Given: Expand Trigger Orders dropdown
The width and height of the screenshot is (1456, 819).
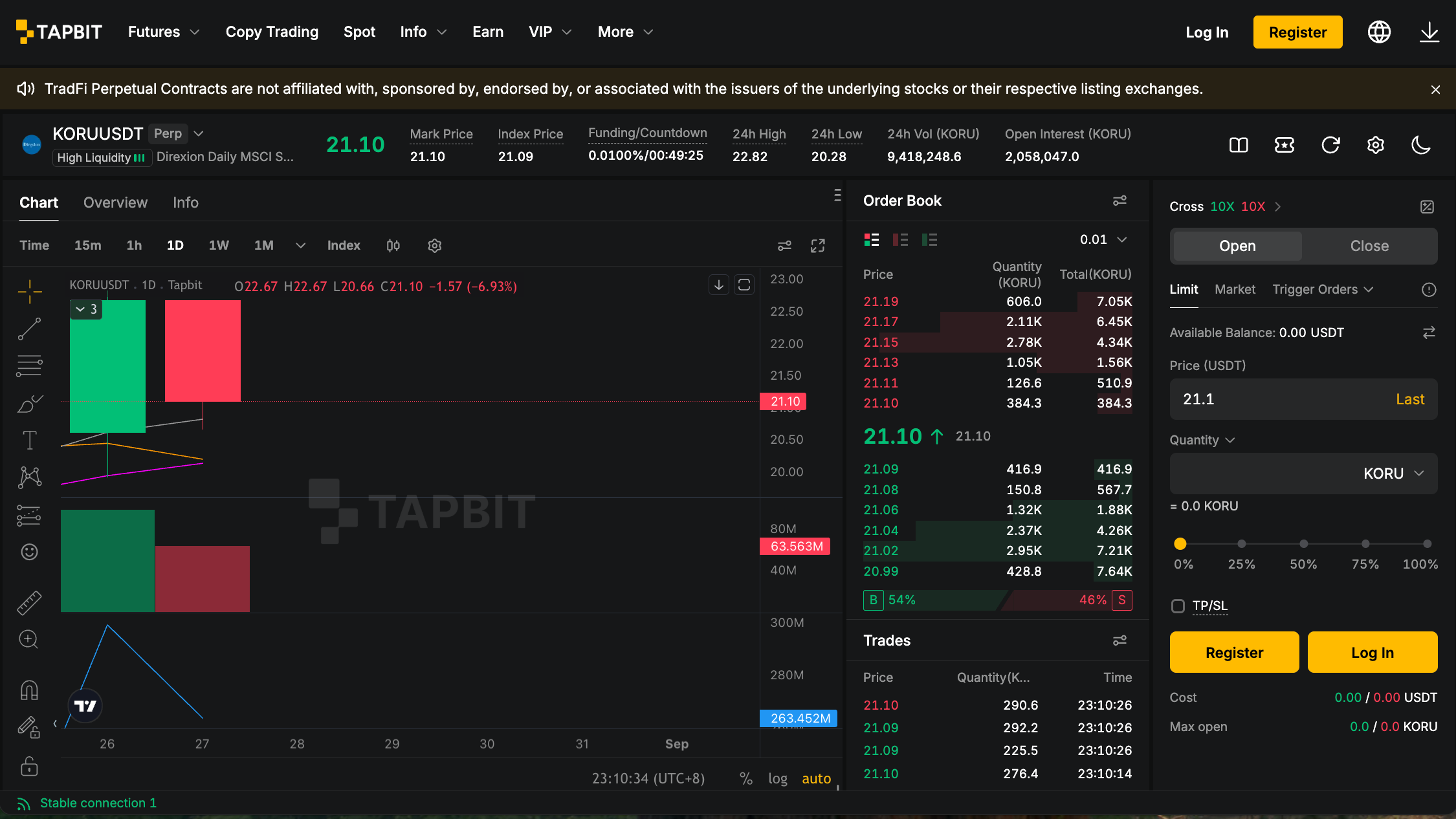Looking at the screenshot, I should click(x=1323, y=289).
